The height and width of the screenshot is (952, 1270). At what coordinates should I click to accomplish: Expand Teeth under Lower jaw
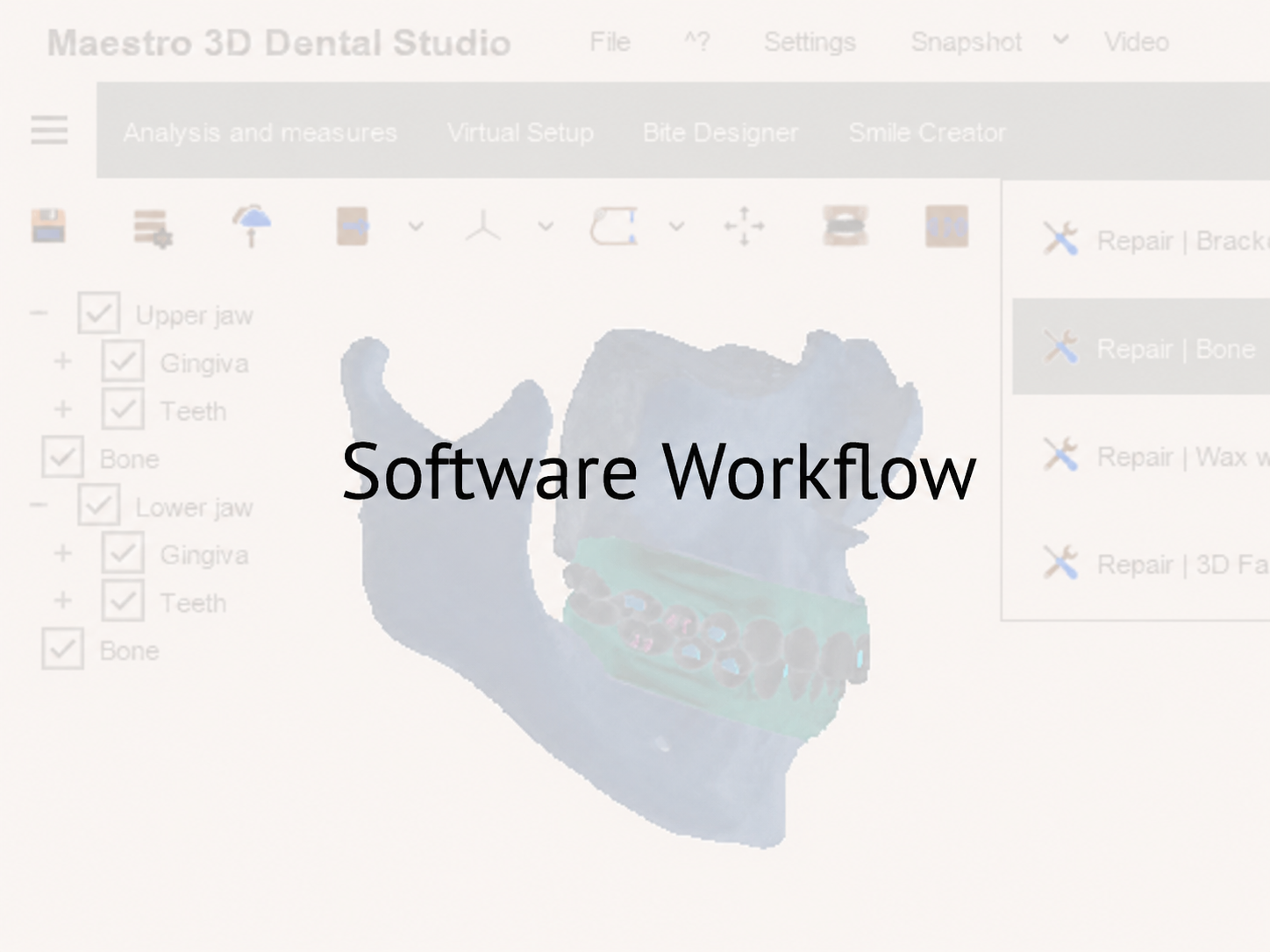[x=62, y=600]
